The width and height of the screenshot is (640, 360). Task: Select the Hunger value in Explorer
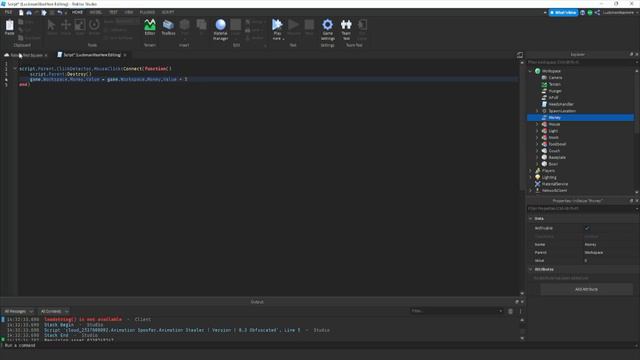(555, 91)
